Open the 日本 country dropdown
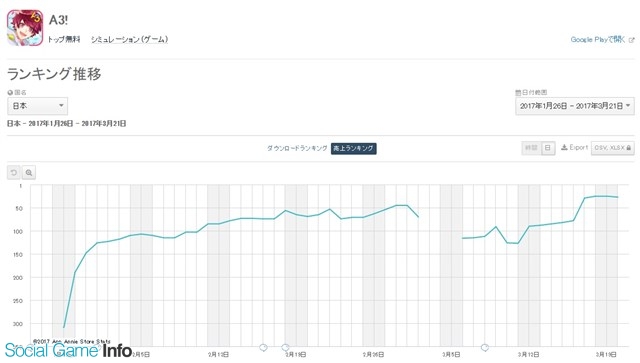This screenshot has width=640, height=363. pos(38,106)
